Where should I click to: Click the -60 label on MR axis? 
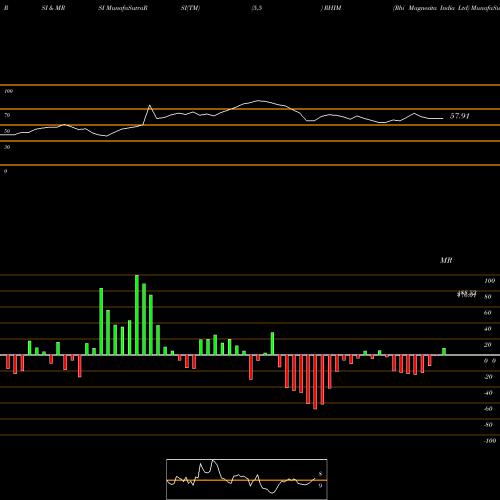[x=488, y=409]
